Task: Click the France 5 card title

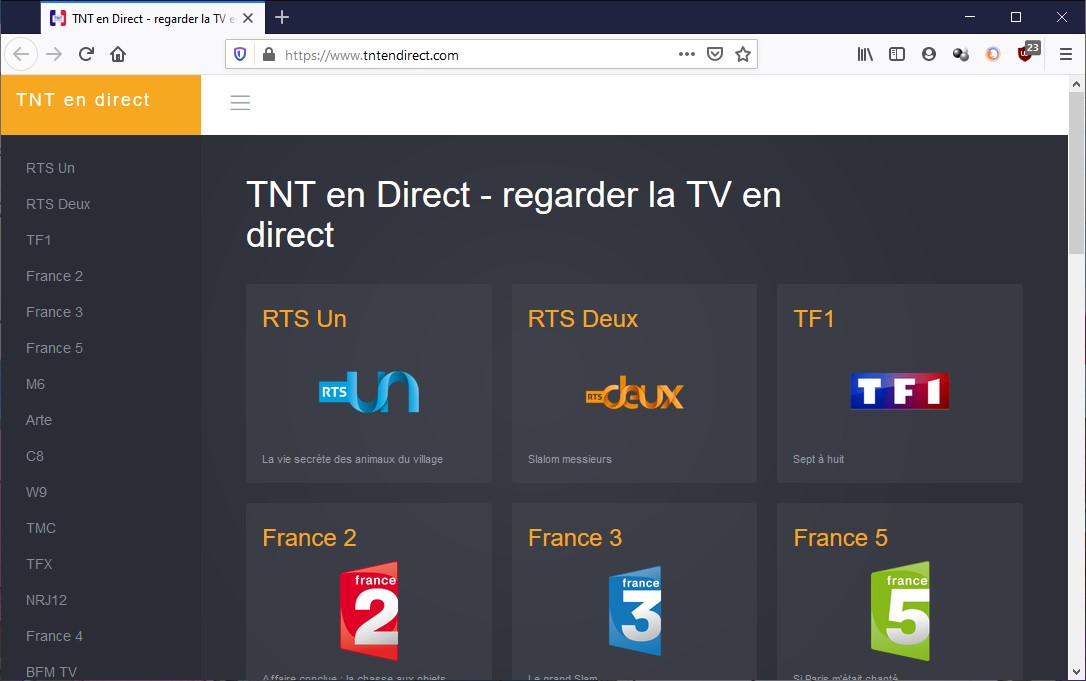Action: click(840, 538)
